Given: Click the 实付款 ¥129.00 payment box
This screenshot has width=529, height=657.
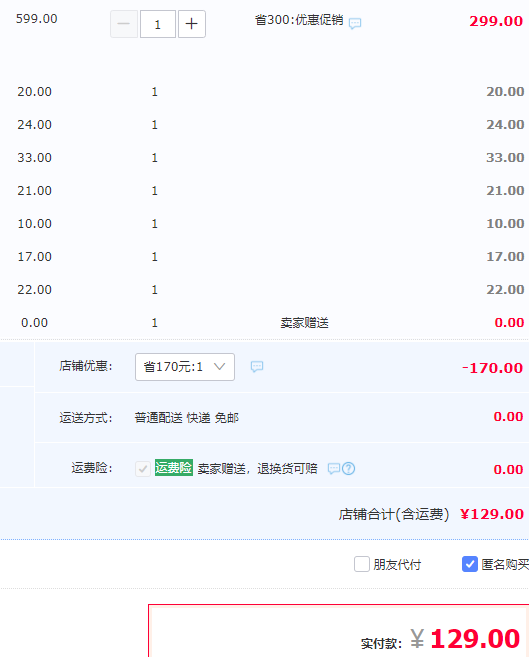Looking at the screenshot, I should click(339, 631).
